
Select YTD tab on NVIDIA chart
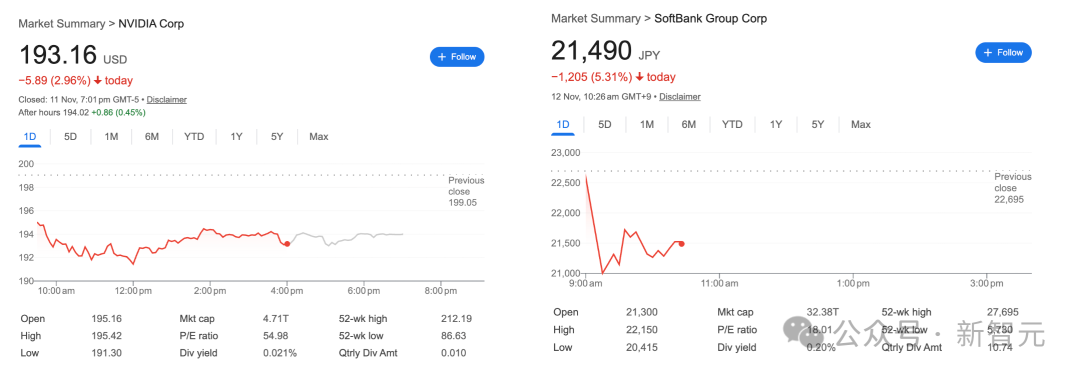[194, 136]
